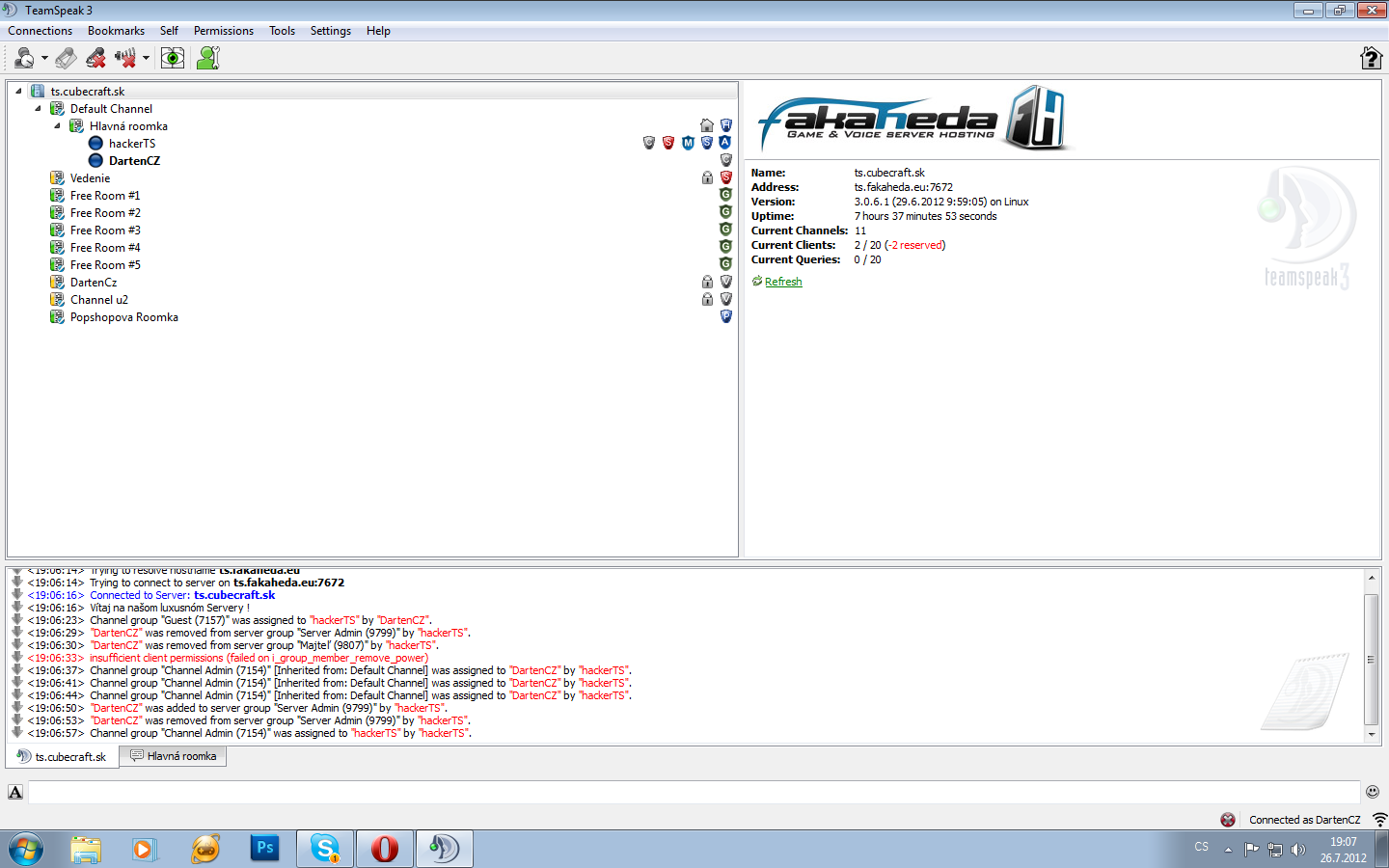
Task: Open the Contacts manager toolbar icon
Action: coord(207,59)
